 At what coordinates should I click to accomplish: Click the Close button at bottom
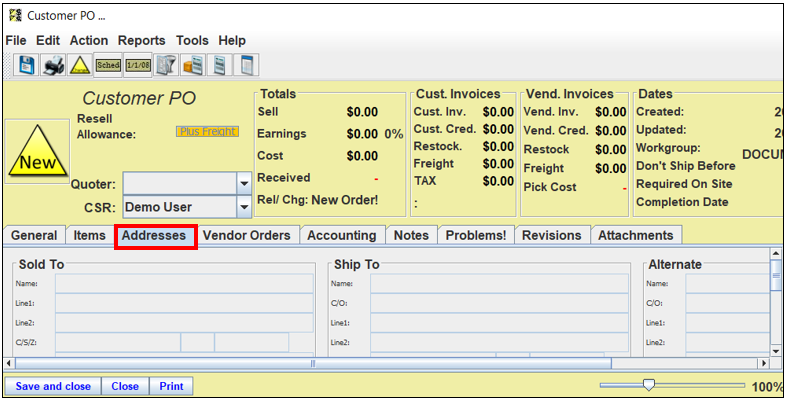pos(125,386)
